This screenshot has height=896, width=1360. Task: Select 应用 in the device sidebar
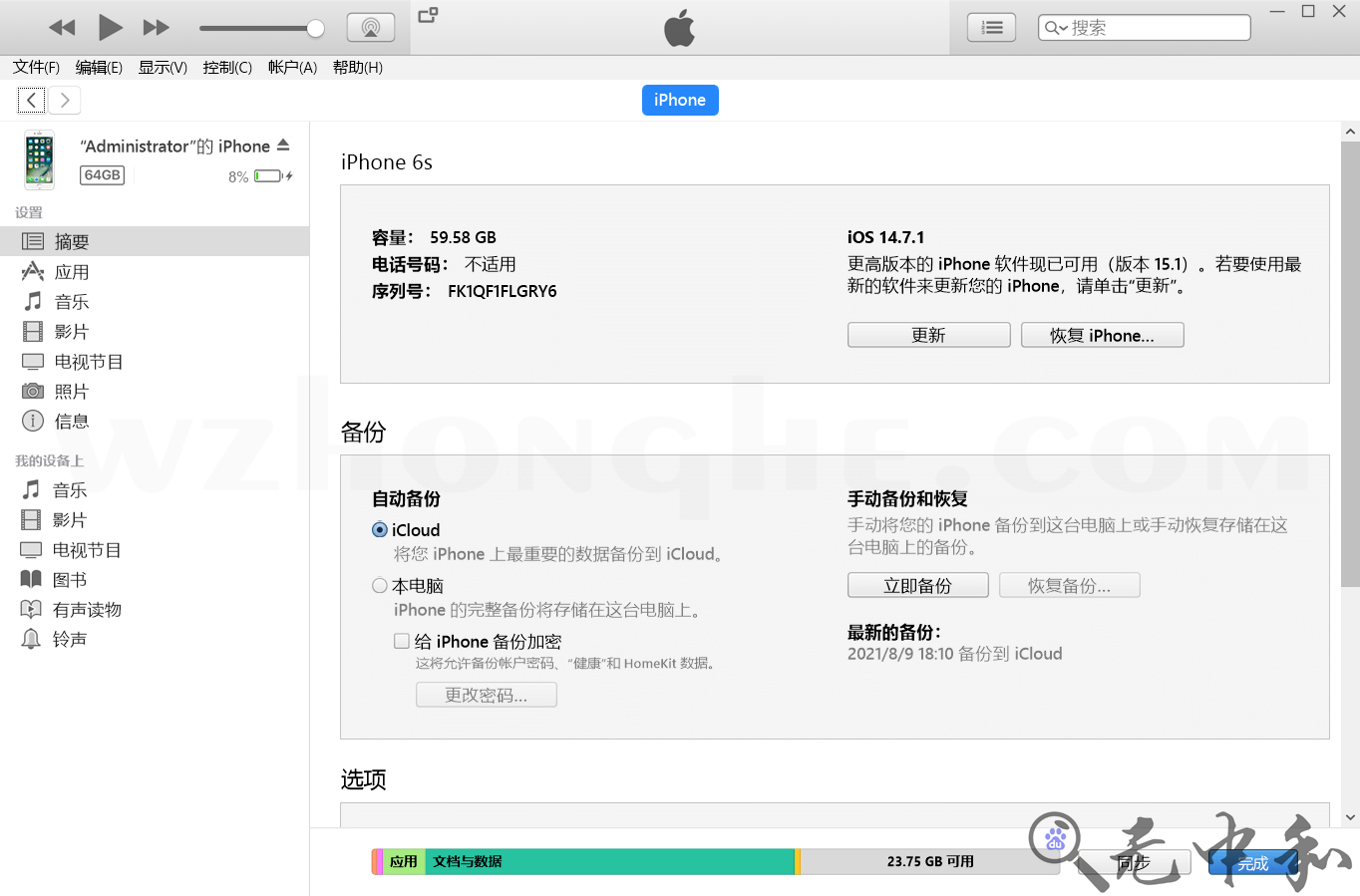coord(72,271)
